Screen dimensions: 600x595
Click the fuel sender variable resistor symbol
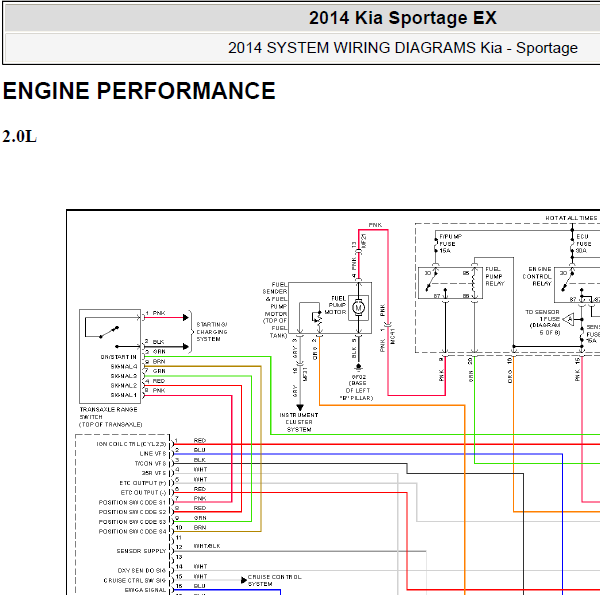click(319, 321)
